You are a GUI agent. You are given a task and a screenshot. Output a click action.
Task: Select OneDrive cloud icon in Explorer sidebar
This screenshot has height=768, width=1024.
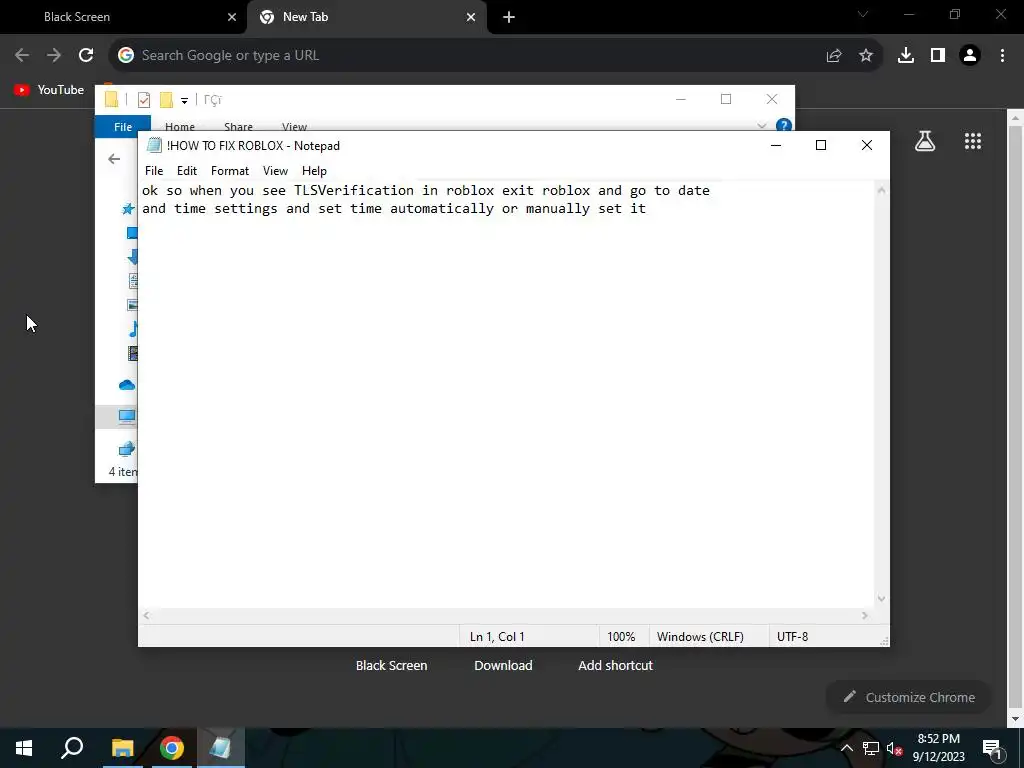127,385
